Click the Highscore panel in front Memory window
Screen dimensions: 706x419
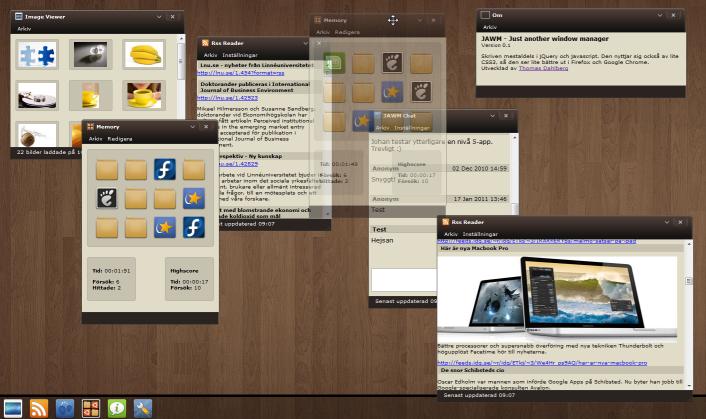pos(189,279)
